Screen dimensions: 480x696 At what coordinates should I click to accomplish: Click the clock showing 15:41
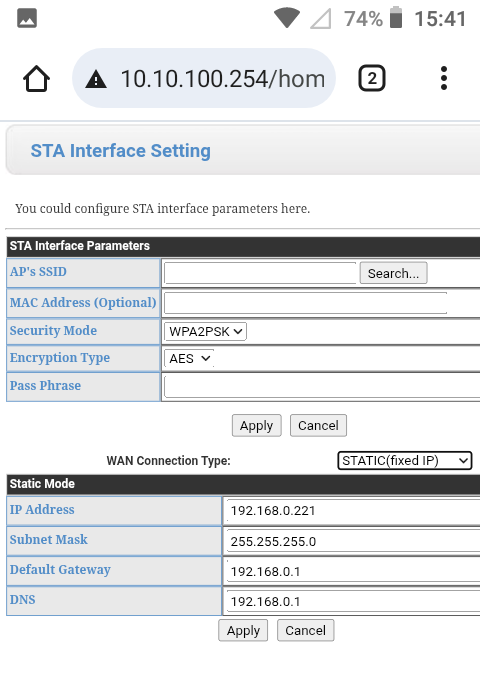pyautogui.click(x=440, y=19)
